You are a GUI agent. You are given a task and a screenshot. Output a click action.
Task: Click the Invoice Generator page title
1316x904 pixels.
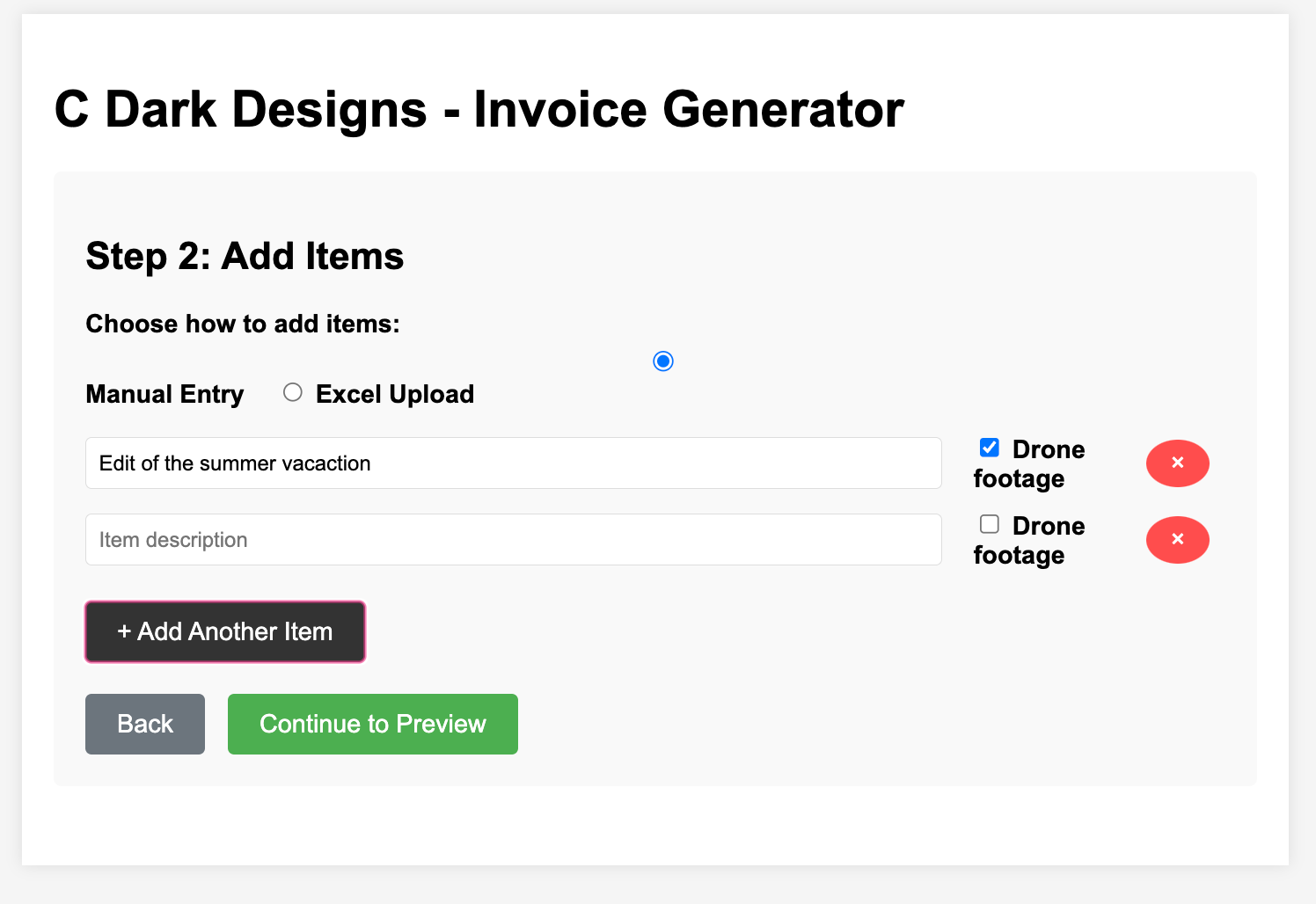(479, 109)
